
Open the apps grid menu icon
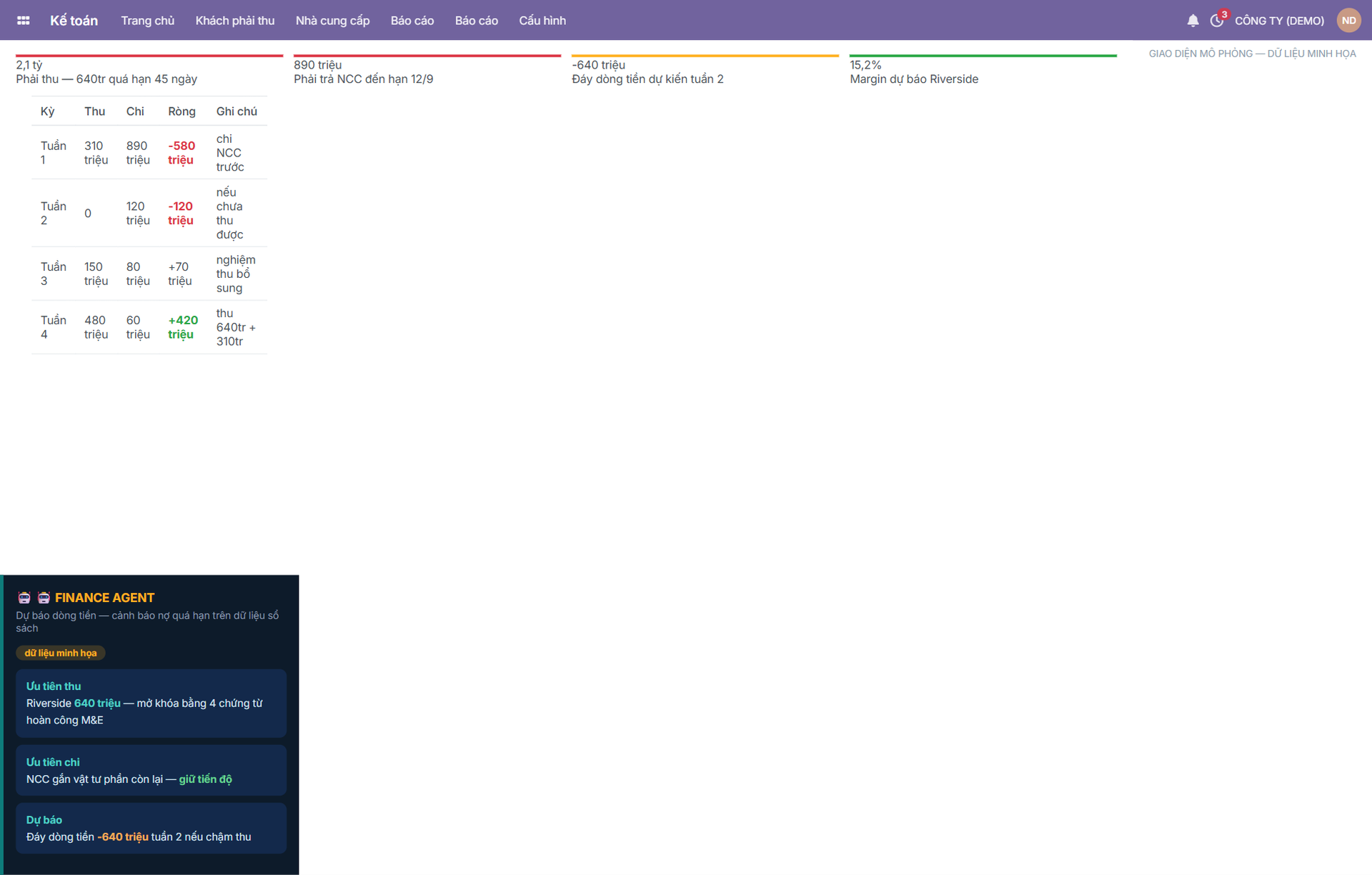pos(24,21)
